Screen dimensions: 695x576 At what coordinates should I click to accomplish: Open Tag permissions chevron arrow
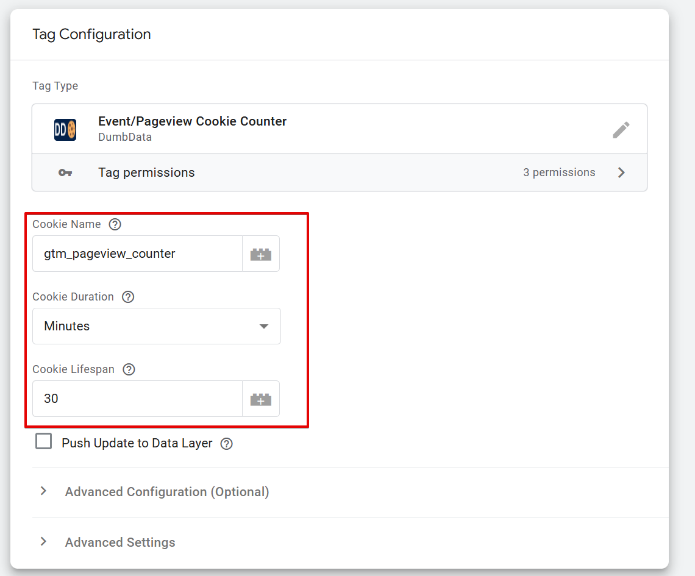point(621,172)
